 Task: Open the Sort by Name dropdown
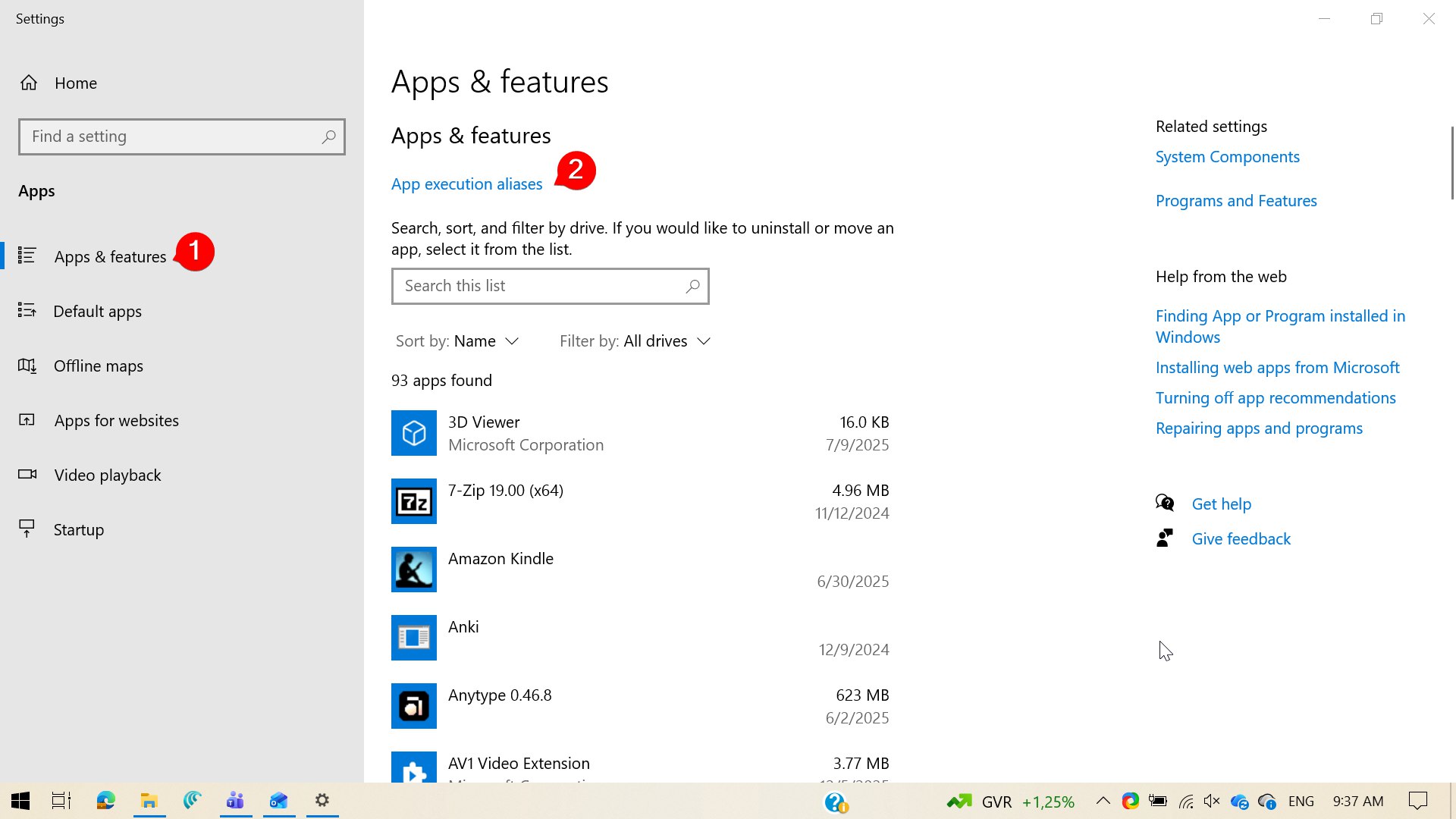pos(457,341)
